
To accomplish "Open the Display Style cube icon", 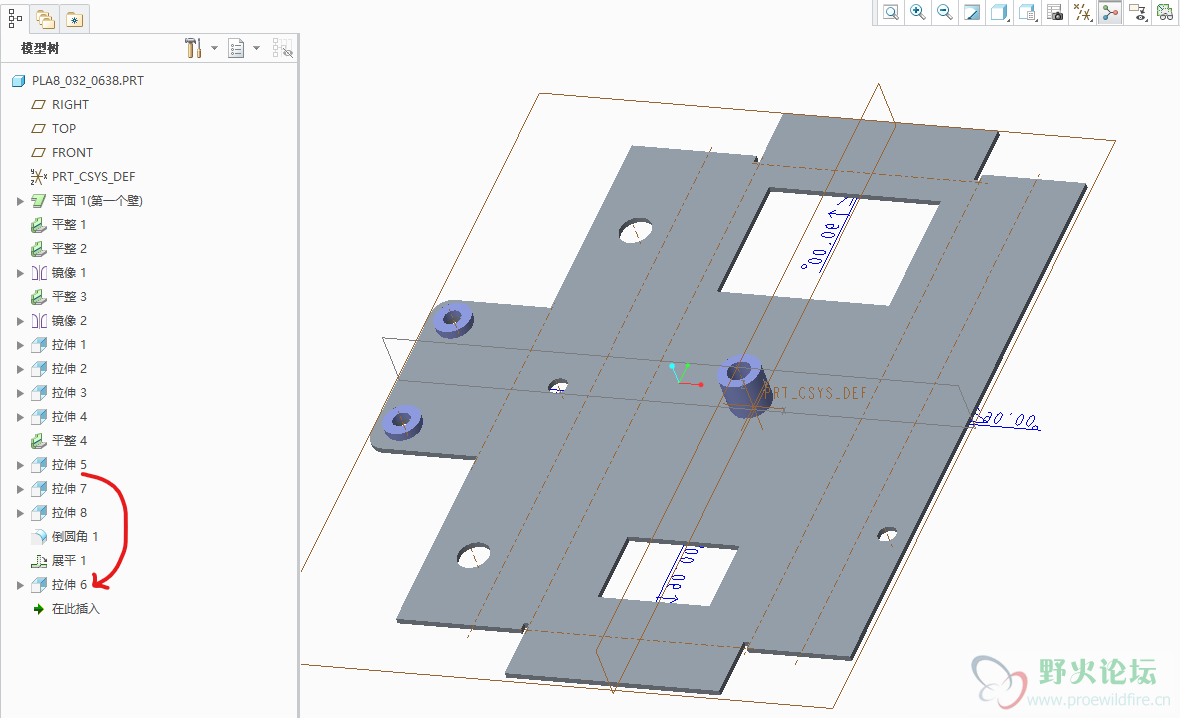I will tap(999, 12).
